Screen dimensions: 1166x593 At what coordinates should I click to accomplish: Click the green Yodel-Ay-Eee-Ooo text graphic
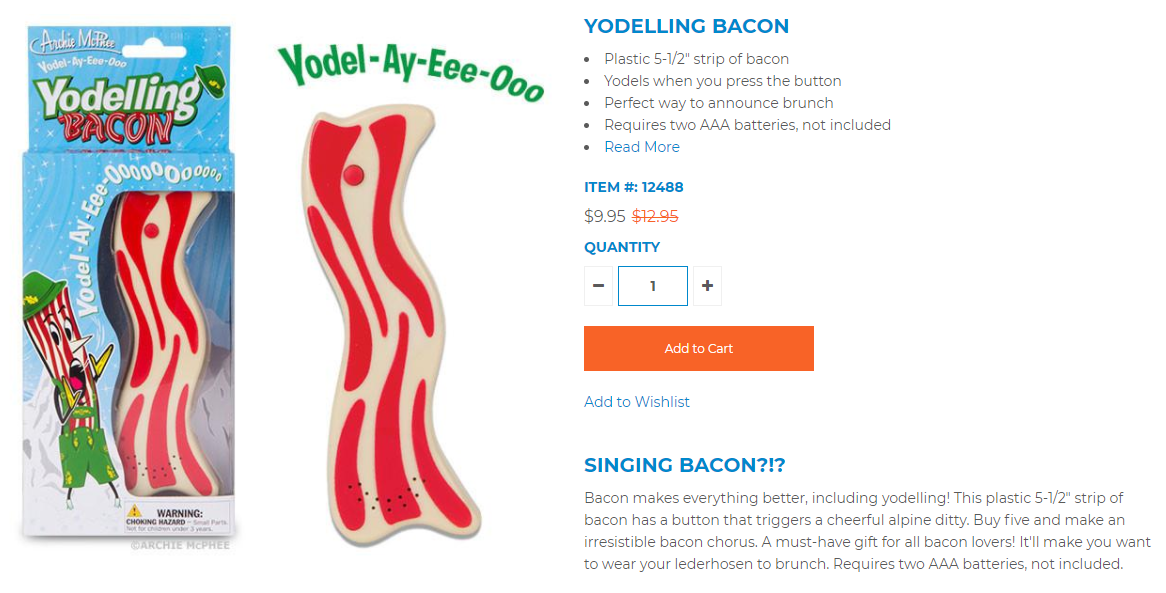pos(410,70)
